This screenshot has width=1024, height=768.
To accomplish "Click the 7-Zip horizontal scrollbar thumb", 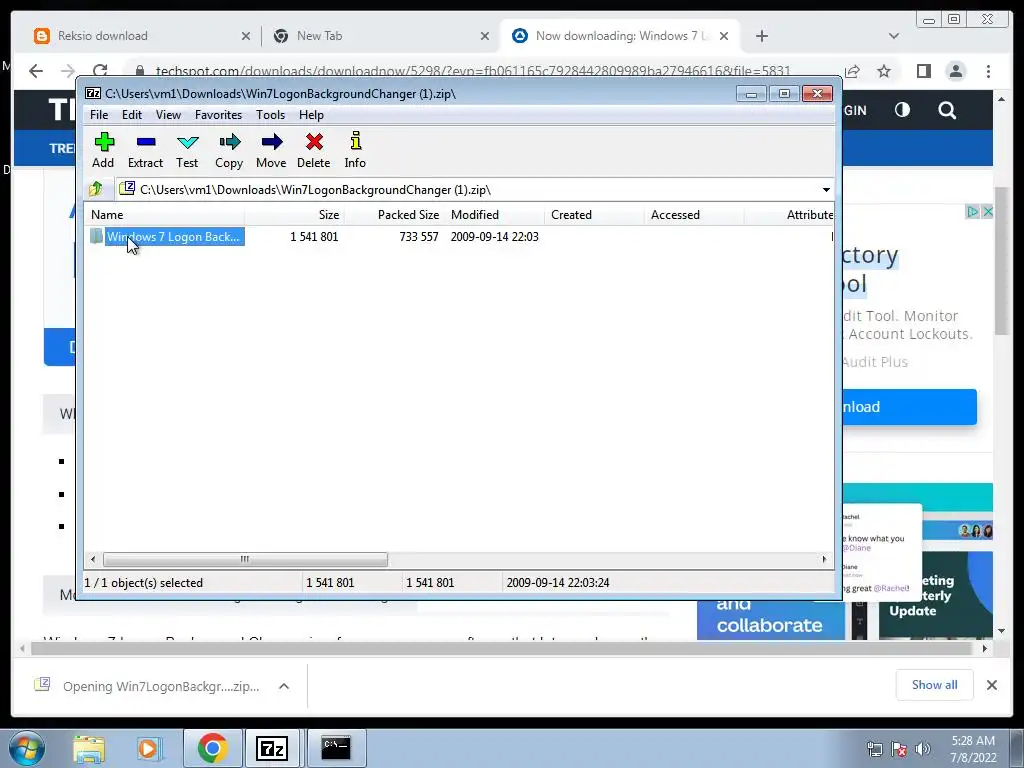I will (245, 559).
